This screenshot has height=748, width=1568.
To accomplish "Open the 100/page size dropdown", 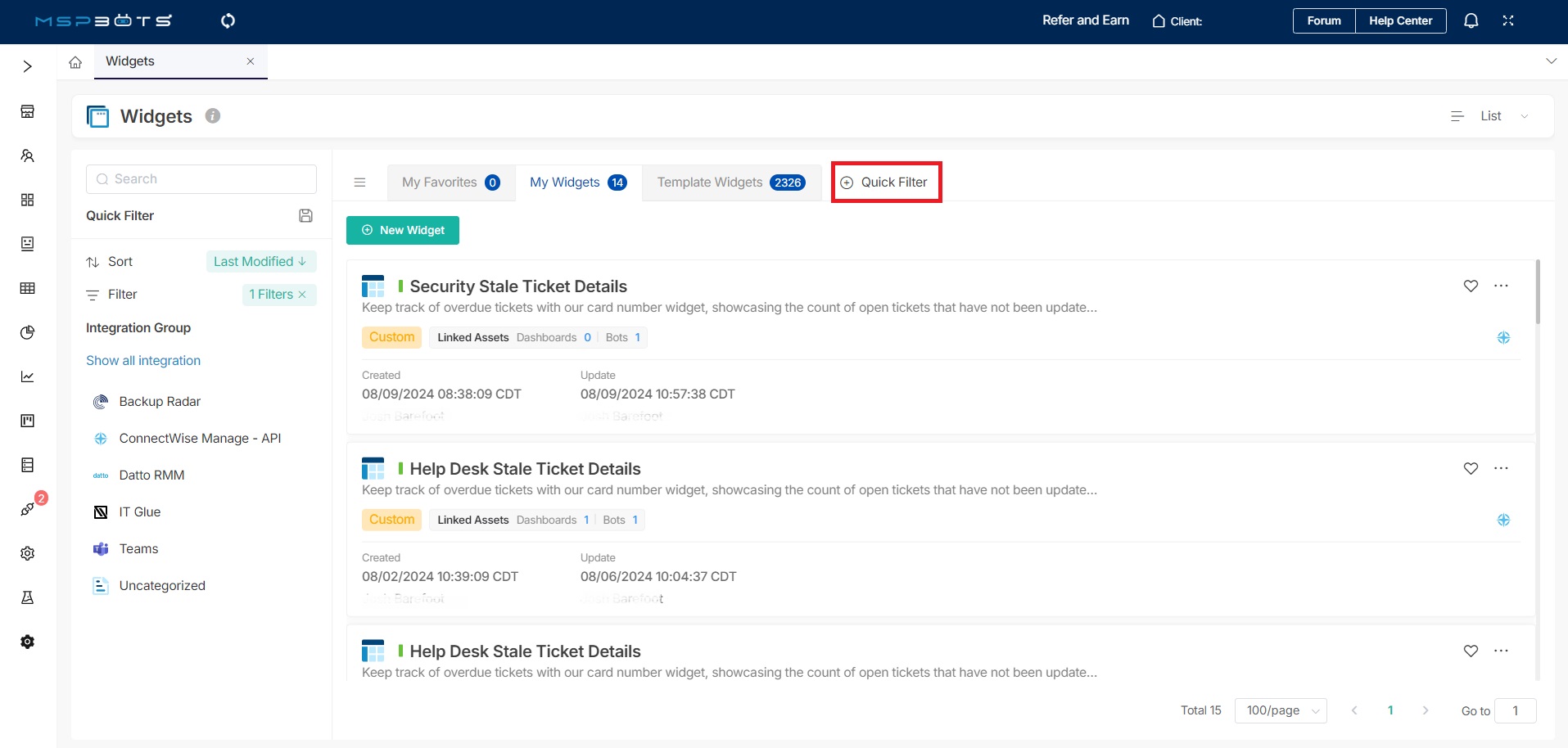I will pyautogui.click(x=1281, y=710).
